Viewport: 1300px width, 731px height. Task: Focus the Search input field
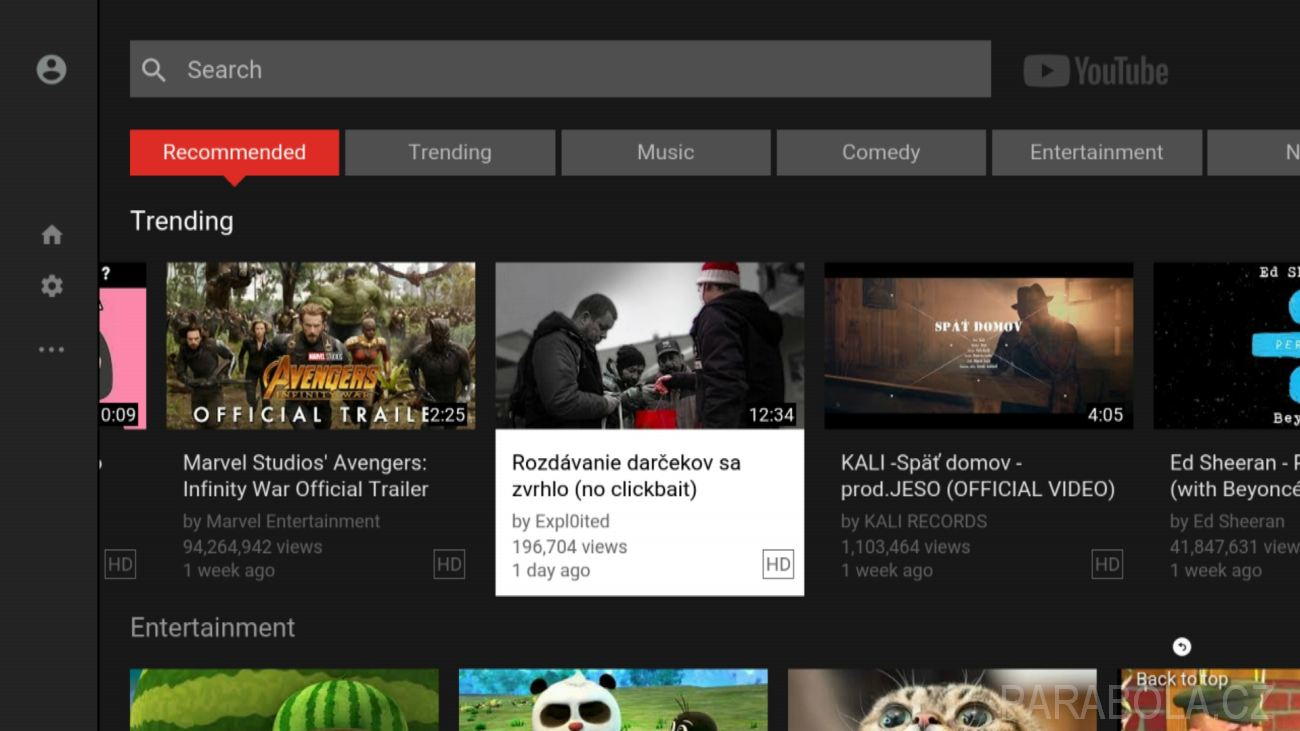click(560, 69)
